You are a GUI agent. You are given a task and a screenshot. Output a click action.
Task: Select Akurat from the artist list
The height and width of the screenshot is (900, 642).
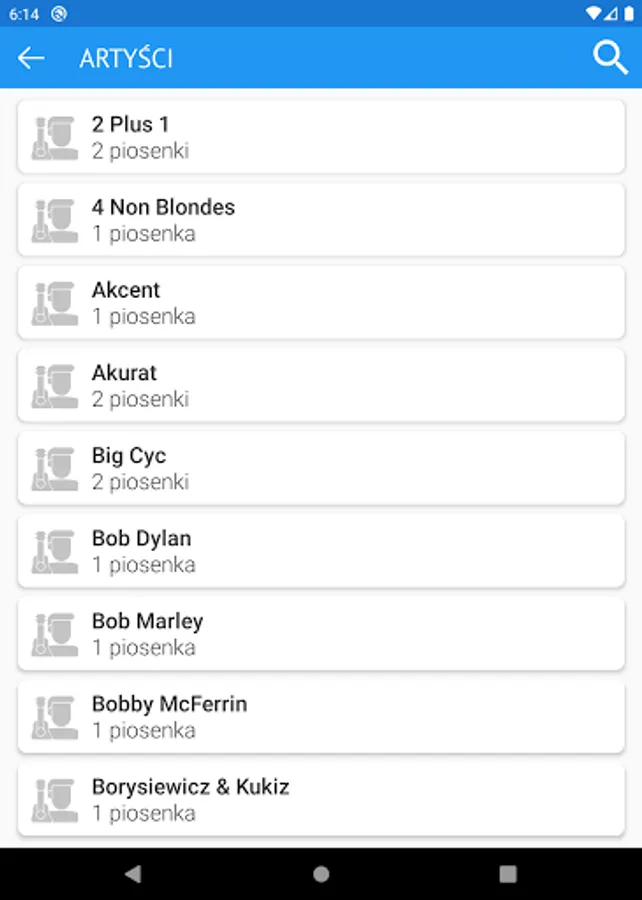pyautogui.click(x=321, y=385)
